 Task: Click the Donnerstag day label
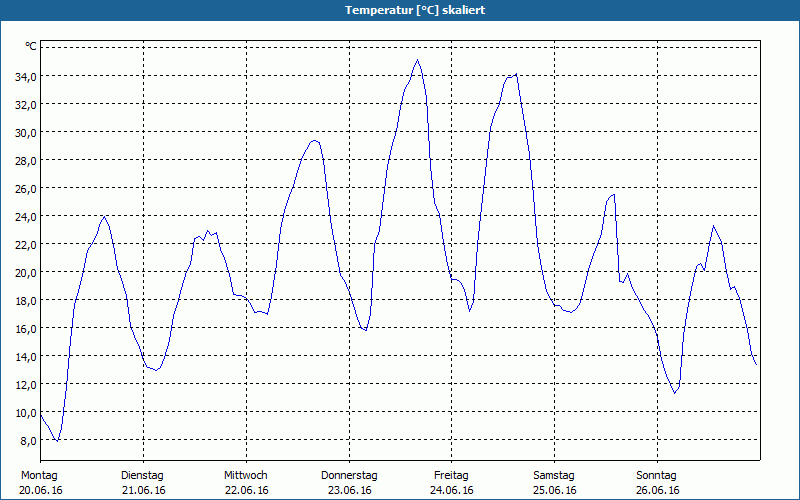point(349,476)
